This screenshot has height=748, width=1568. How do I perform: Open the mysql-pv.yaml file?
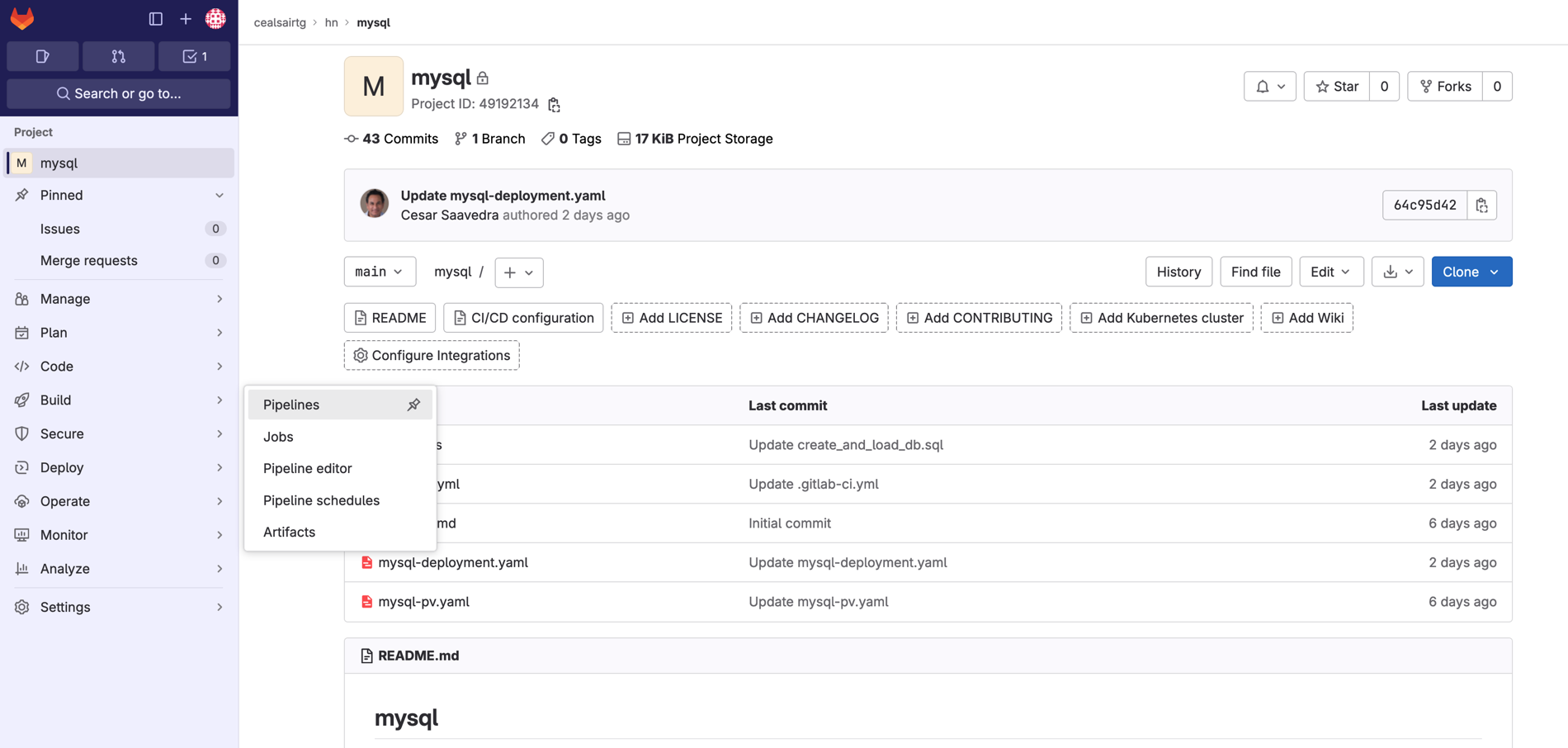(x=423, y=602)
